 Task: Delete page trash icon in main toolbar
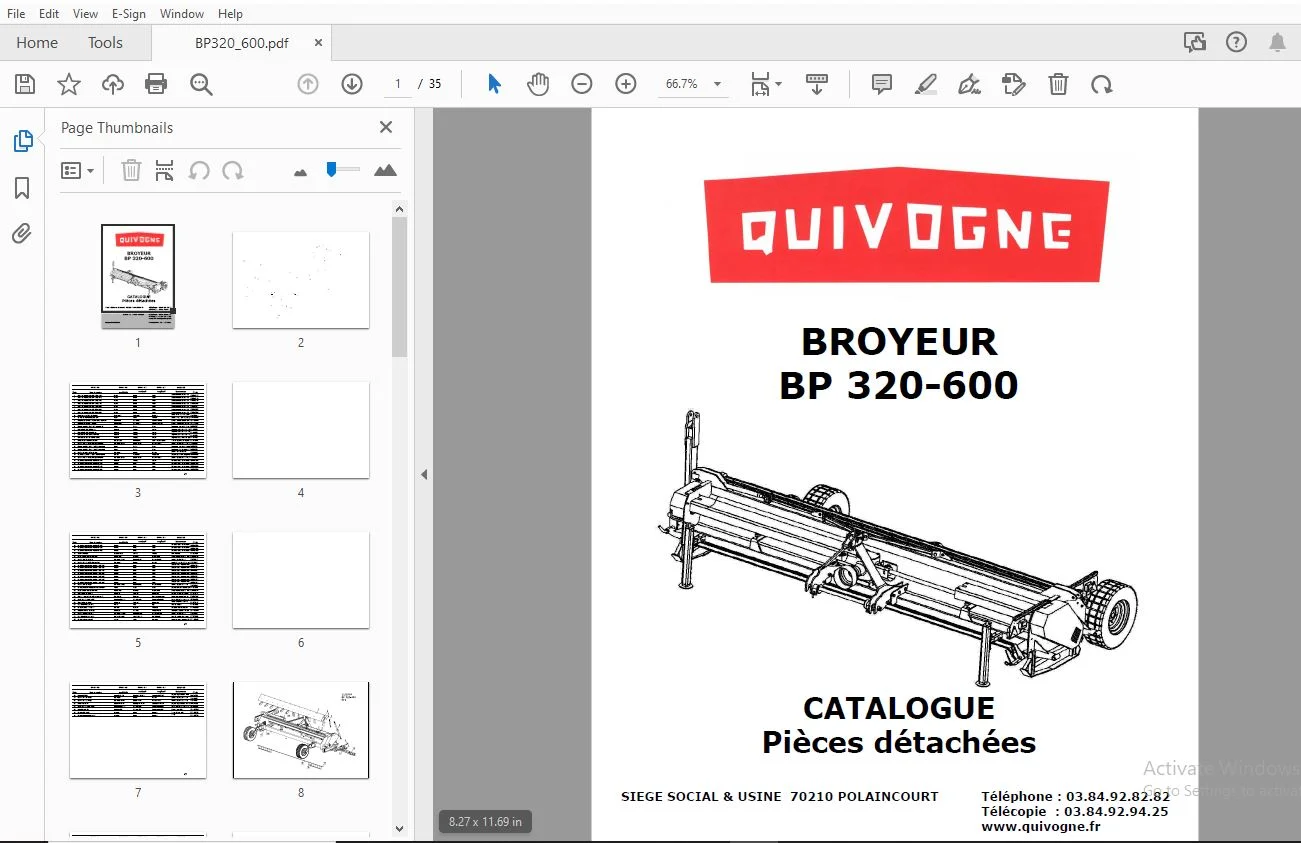coord(1058,84)
